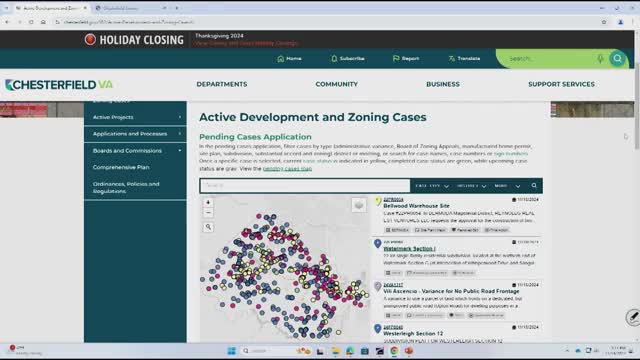This screenshot has height=360, width=640.
Task: Open the Business menu
Action: [443, 84]
